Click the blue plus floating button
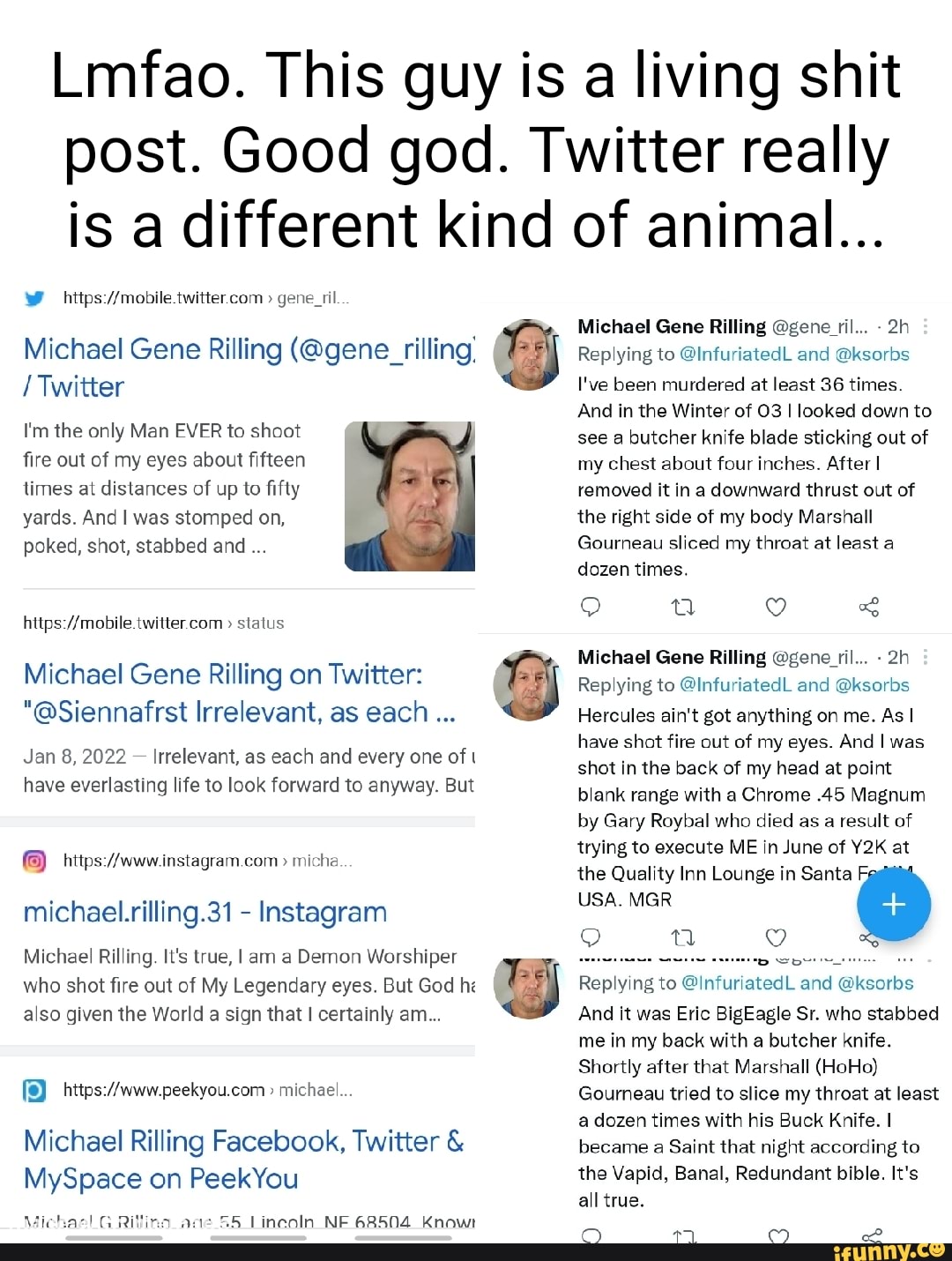Viewport: 952px width, 1261px height. click(x=894, y=904)
